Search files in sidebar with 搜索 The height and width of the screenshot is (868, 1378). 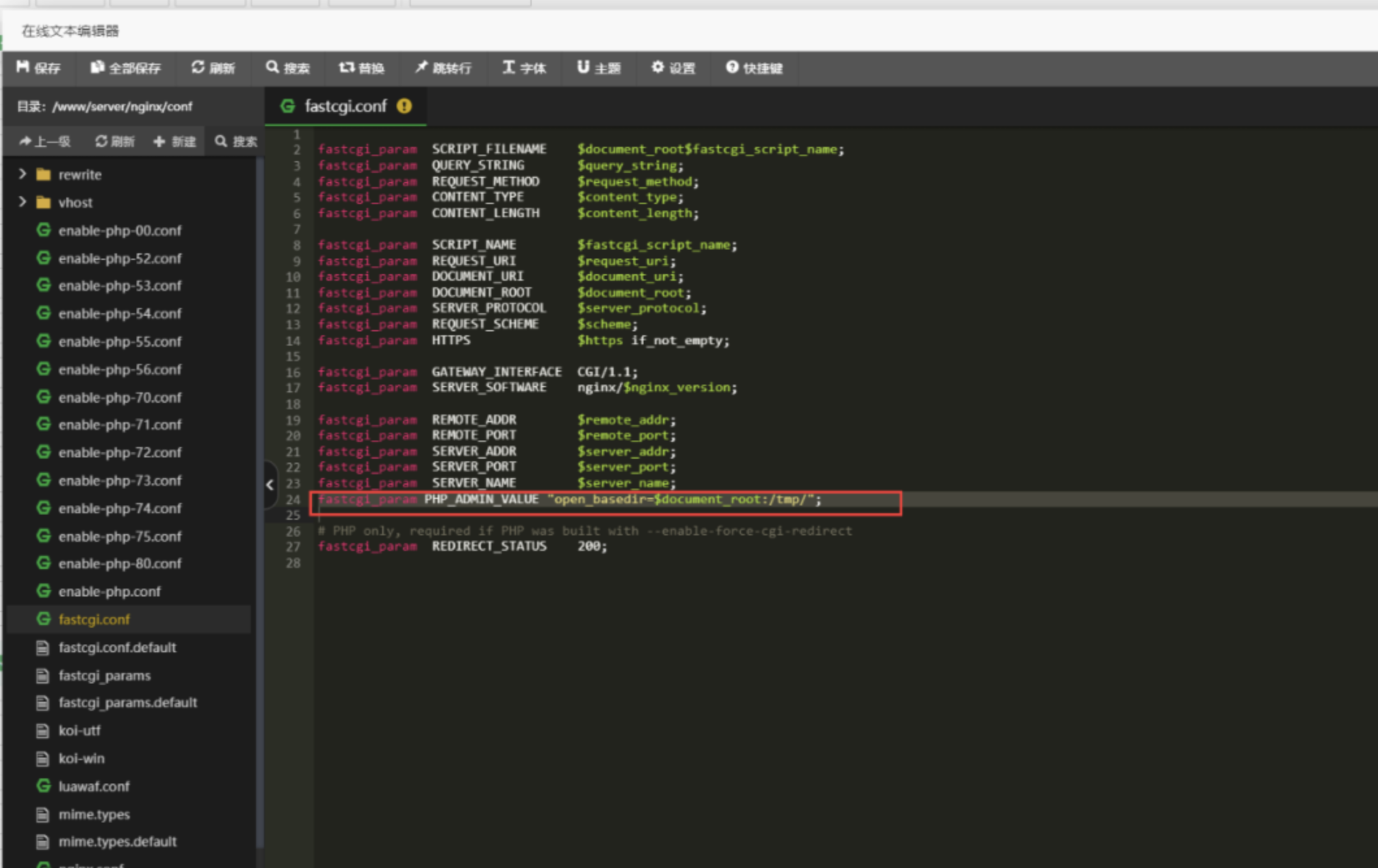pos(236,141)
